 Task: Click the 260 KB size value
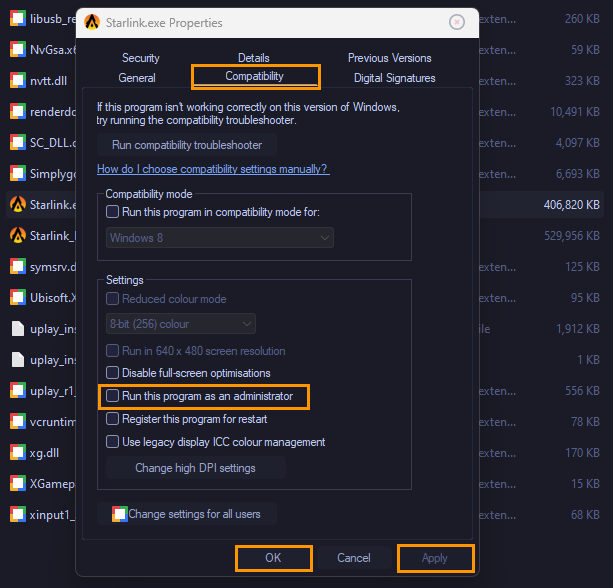582,19
